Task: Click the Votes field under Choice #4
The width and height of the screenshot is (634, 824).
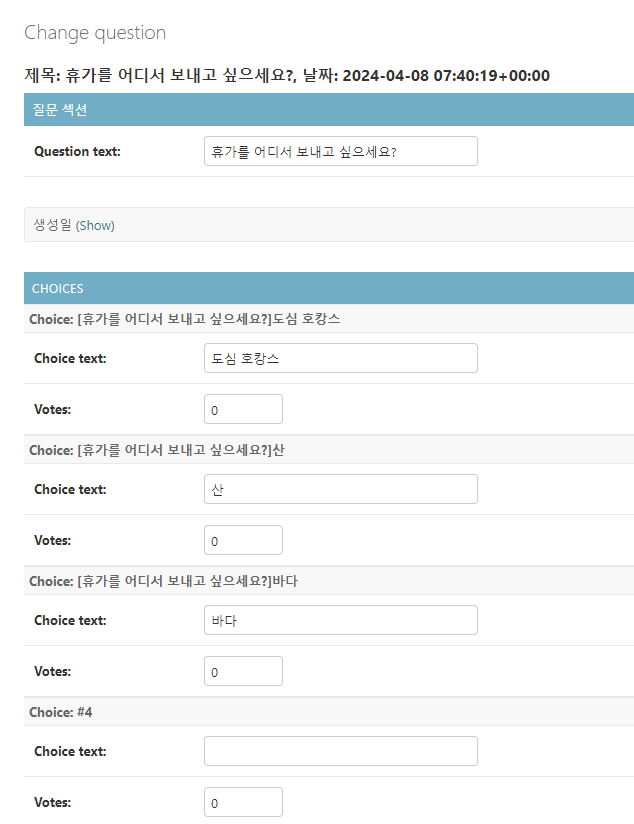Action: click(243, 802)
